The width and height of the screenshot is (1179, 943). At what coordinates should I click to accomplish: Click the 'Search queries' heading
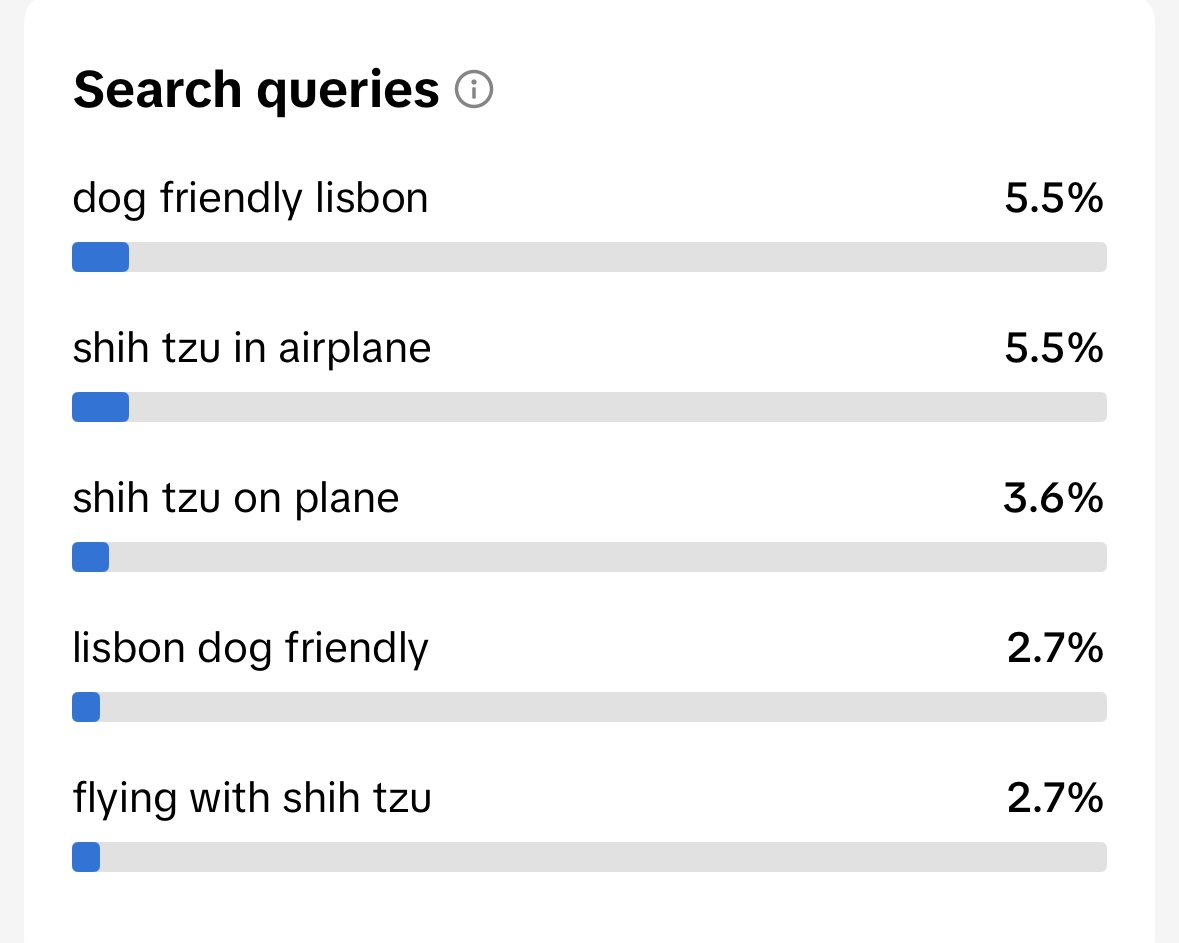(256, 91)
